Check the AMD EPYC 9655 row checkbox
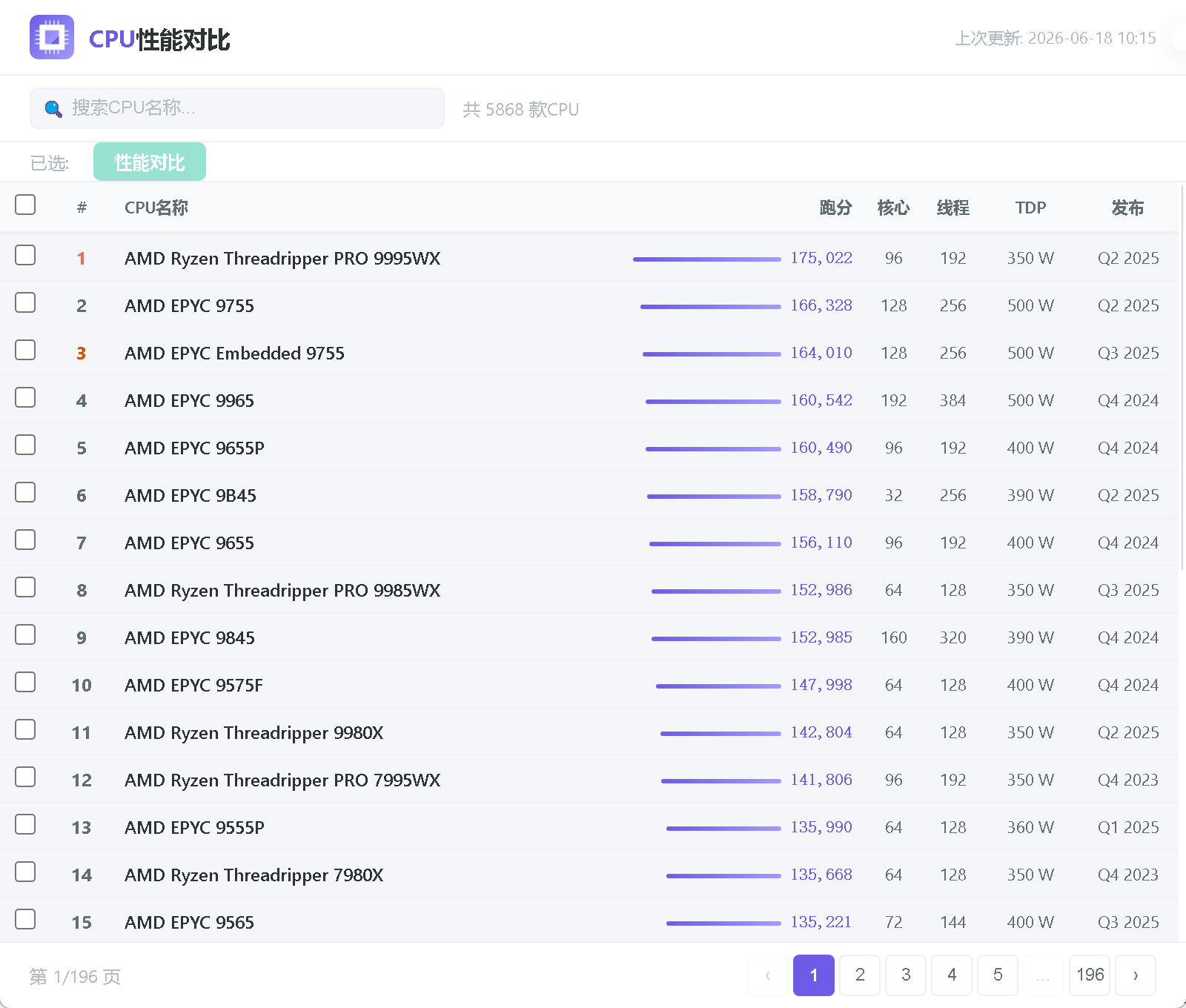 pos(25,540)
